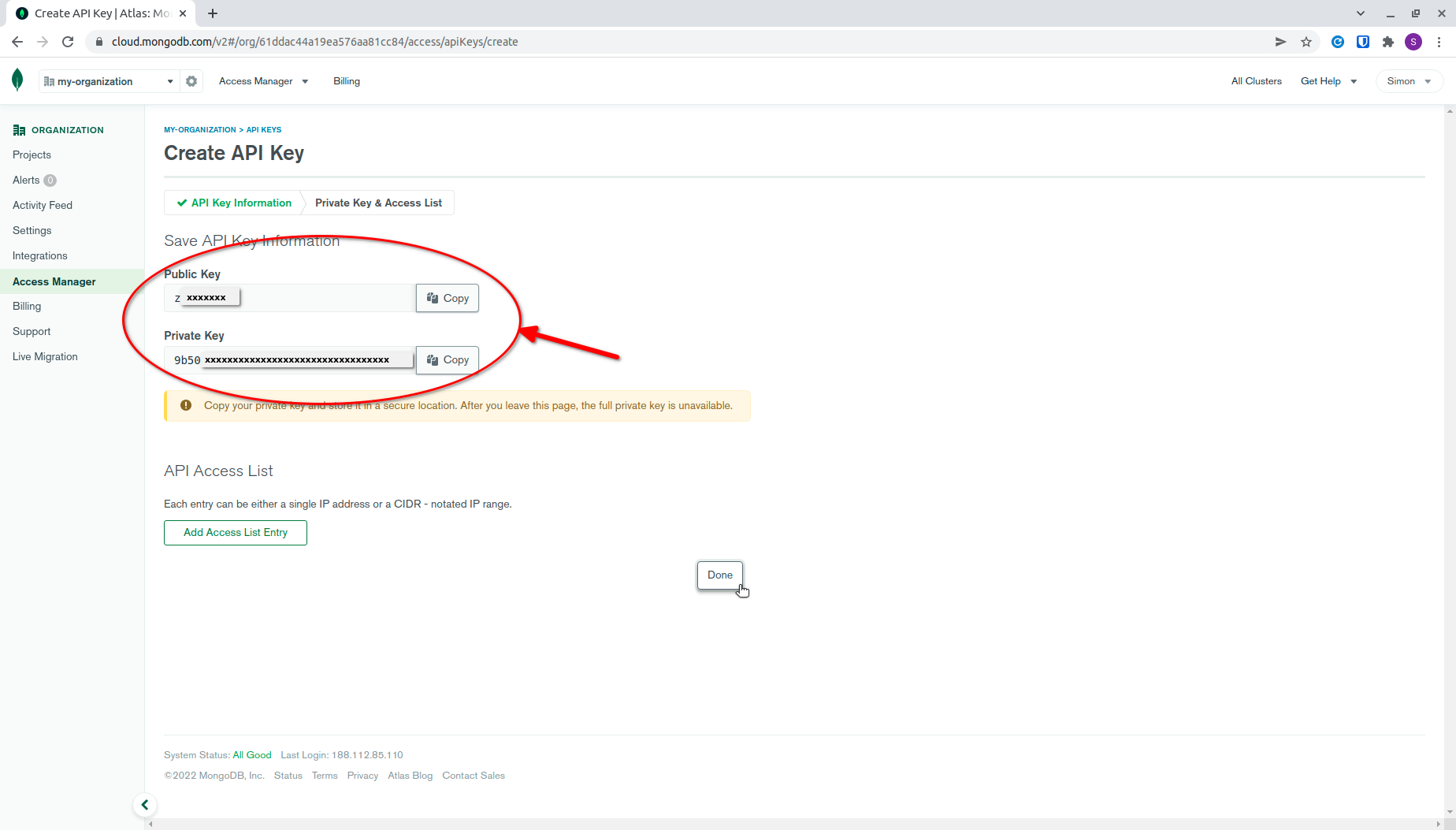Viewport: 1456px width, 830px height.
Task: Click the warning icon in notice banner
Action: point(186,405)
